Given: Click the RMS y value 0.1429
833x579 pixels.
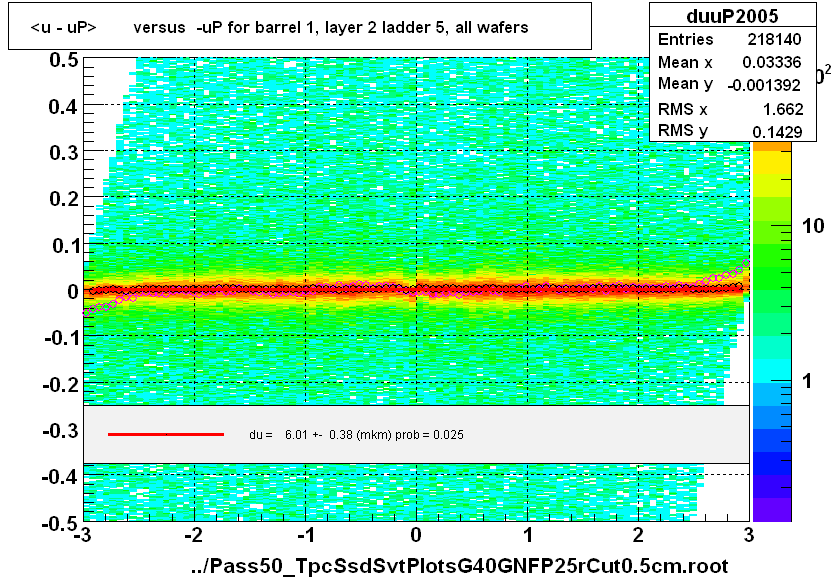Looking at the screenshot, I should (x=777, y=131).
